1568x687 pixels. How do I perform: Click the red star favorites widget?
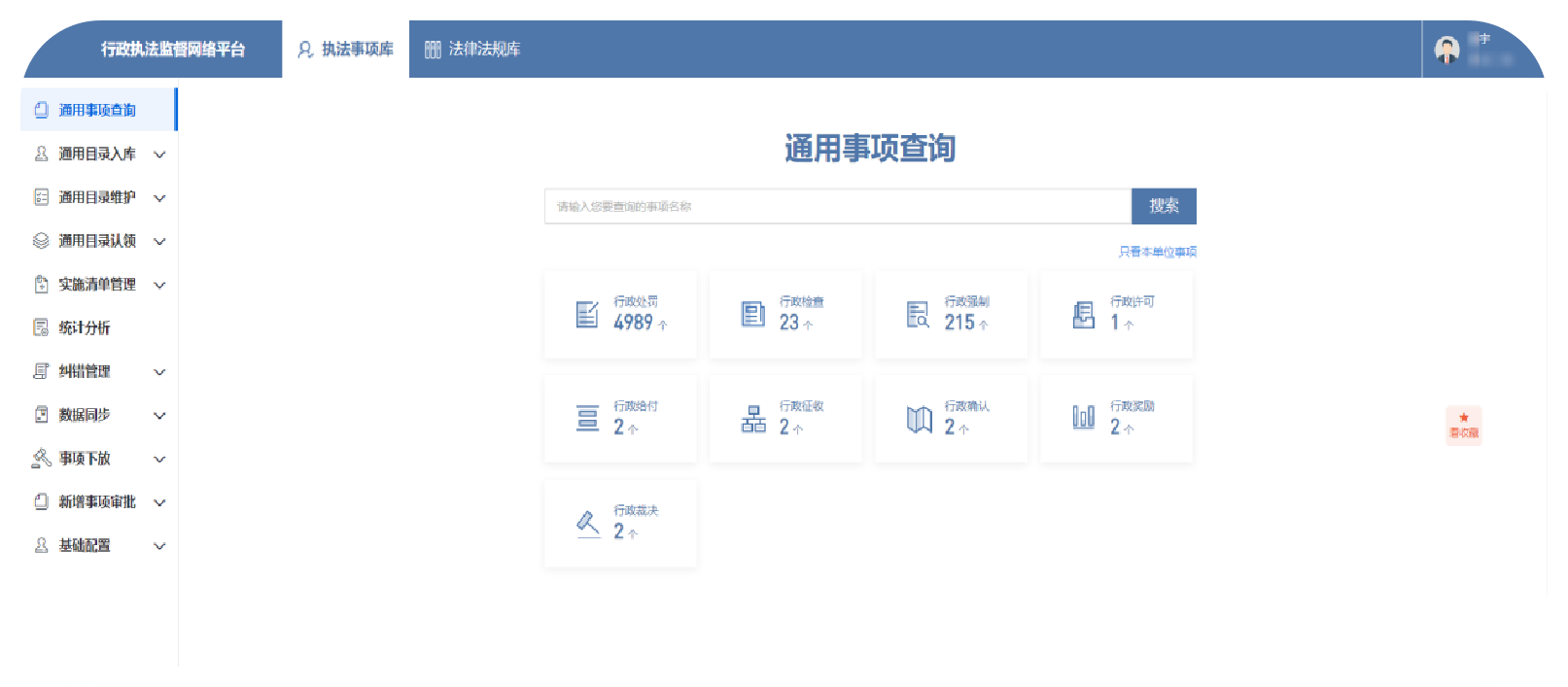click(x=1463, y=425)
